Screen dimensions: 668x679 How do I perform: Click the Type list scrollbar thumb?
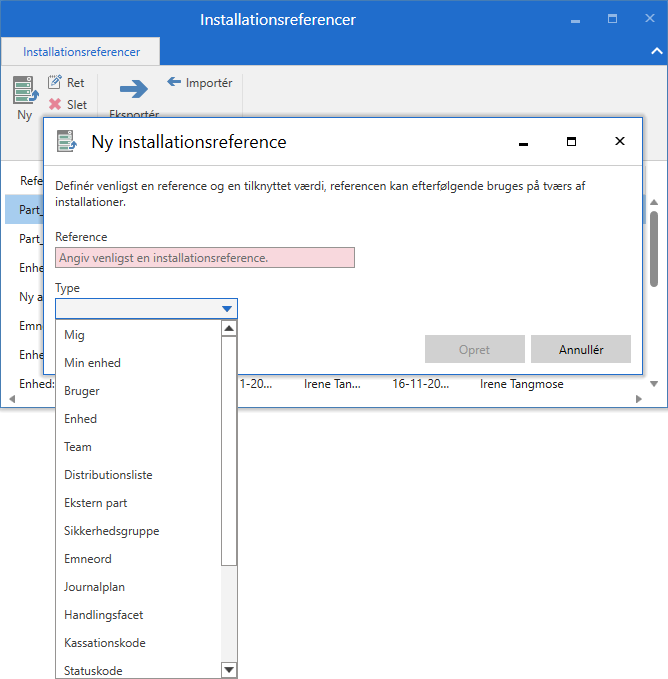point(229,451)
